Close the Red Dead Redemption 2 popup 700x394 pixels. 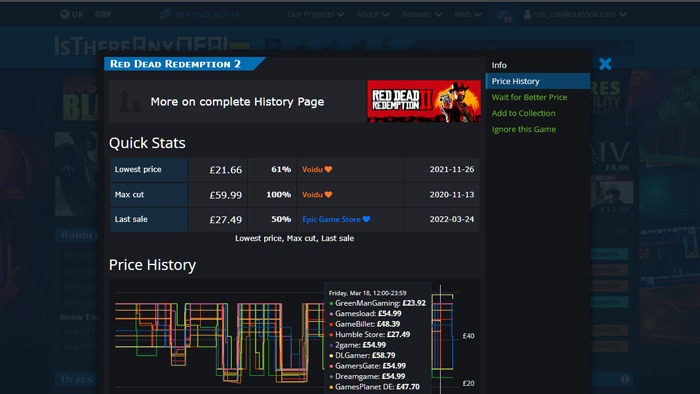605,64
